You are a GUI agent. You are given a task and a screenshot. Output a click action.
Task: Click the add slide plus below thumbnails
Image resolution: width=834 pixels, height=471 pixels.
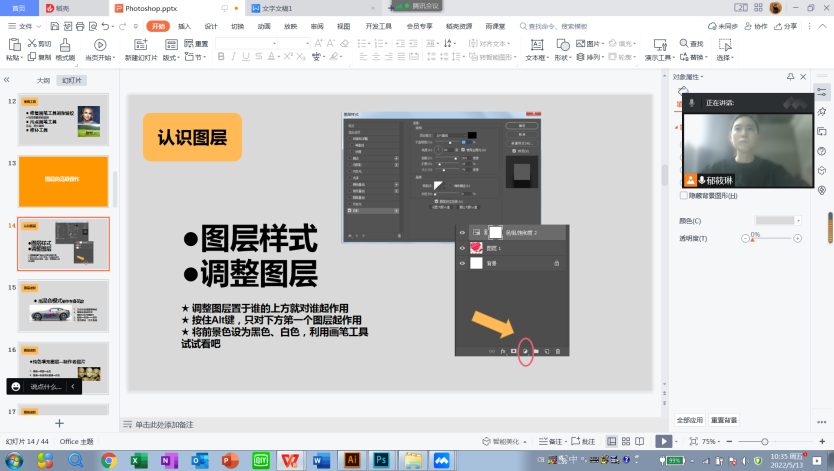pos(59,423)
